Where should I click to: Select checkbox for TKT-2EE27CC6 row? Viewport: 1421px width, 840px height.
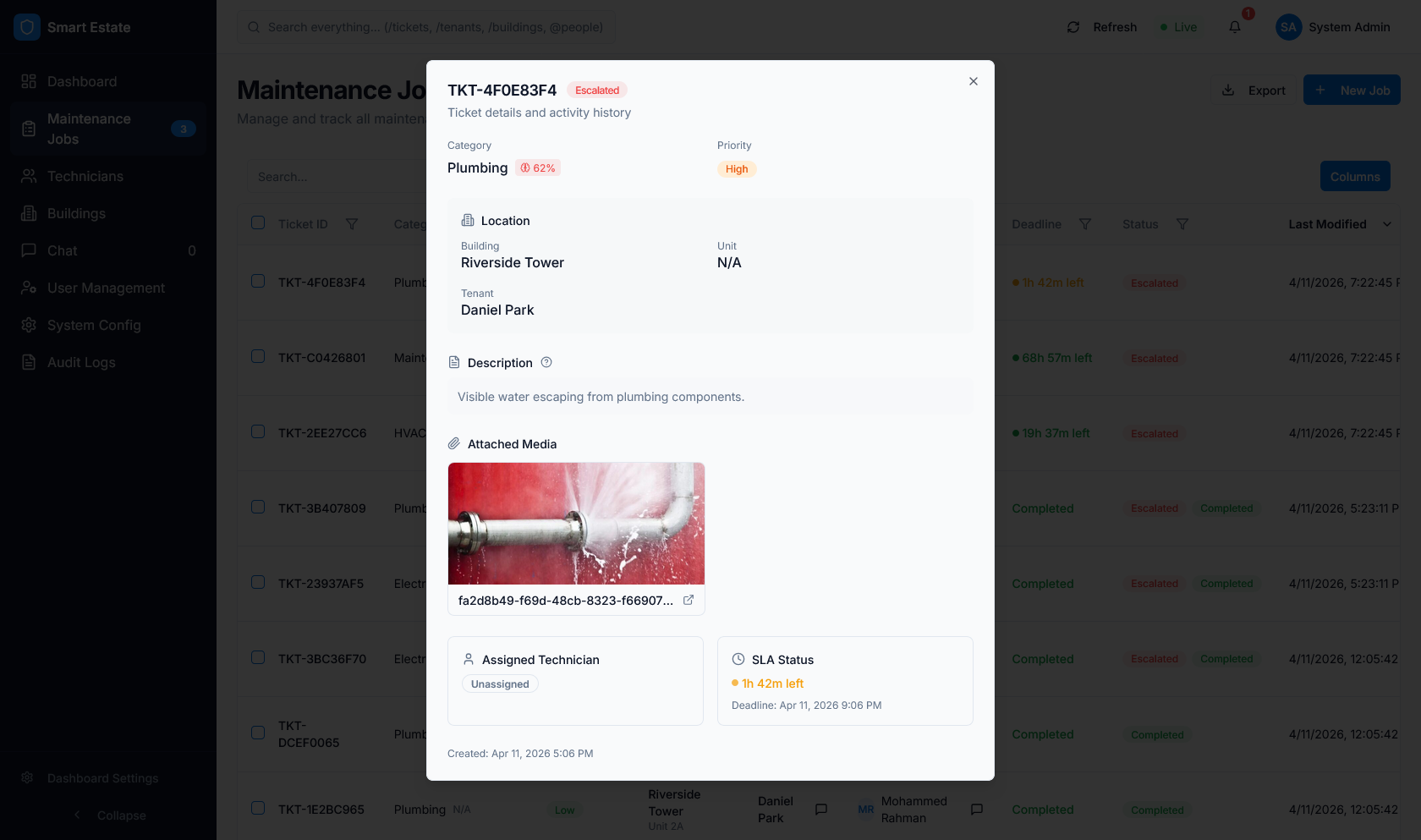click(x=258, y=431)
